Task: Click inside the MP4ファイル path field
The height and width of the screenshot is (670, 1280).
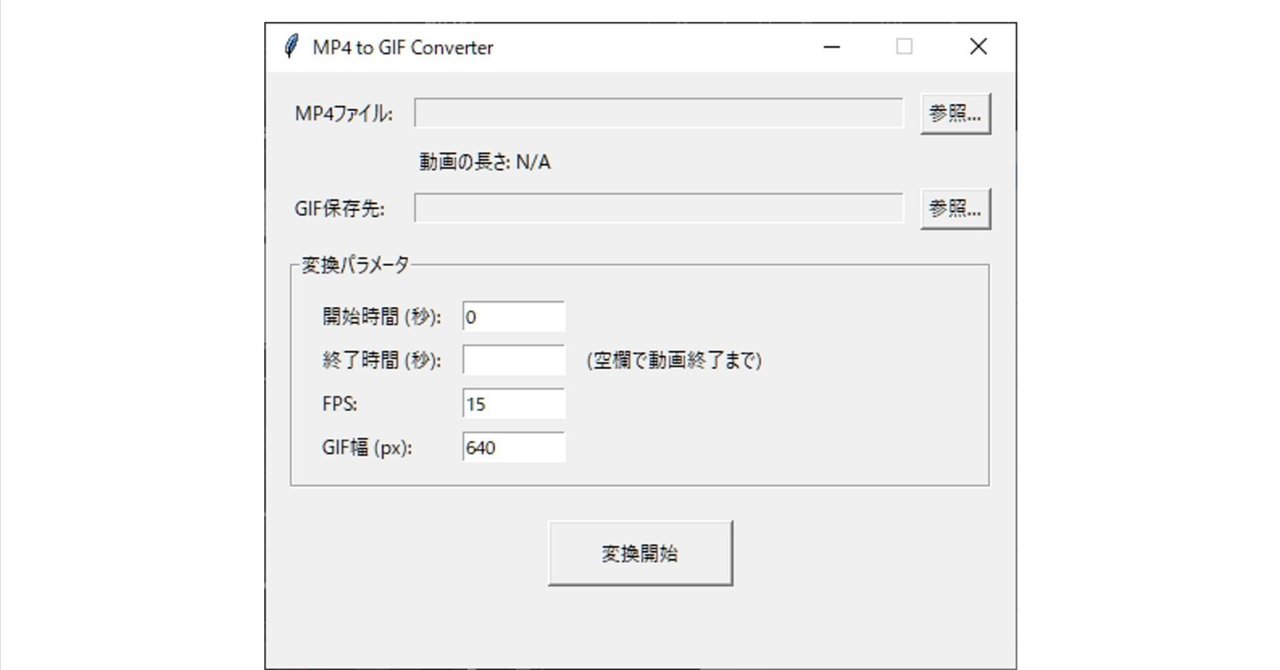Action: (x=660, y=113)
